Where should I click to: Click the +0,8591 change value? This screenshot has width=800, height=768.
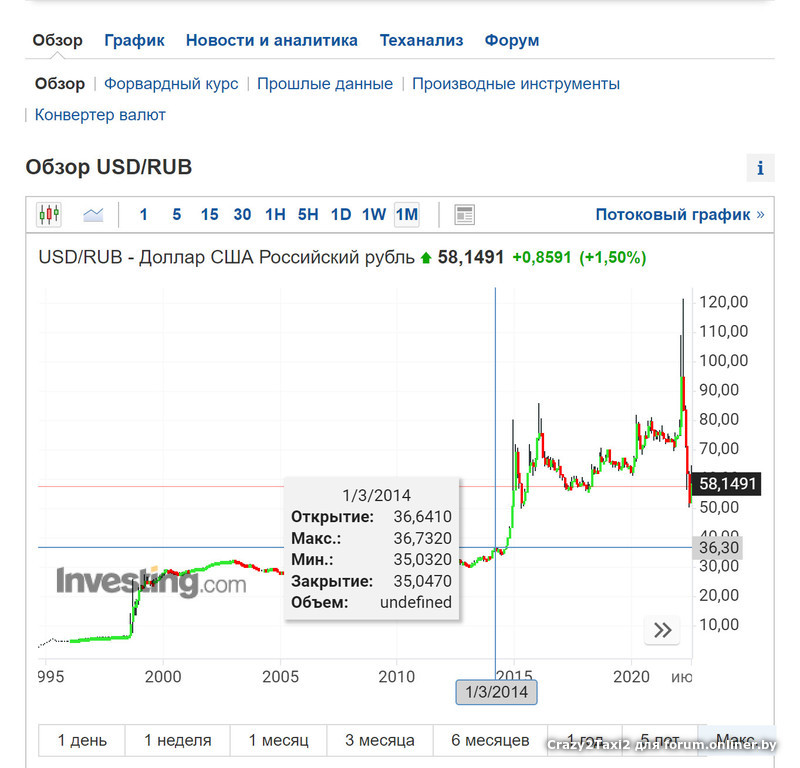point(541,257)
